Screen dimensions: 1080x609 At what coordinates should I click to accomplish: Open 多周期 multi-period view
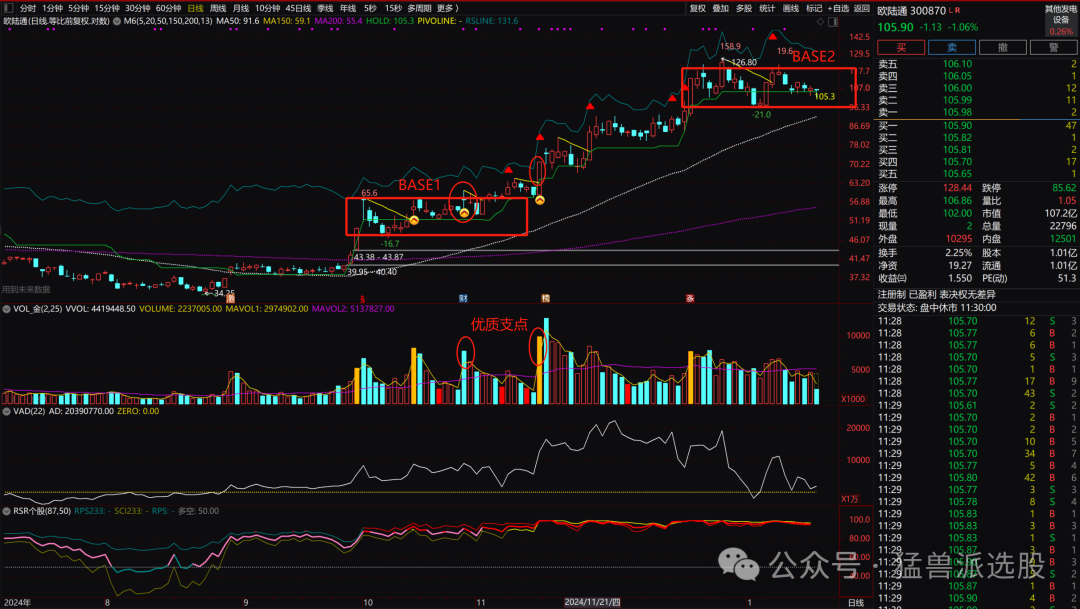point(419,8)
